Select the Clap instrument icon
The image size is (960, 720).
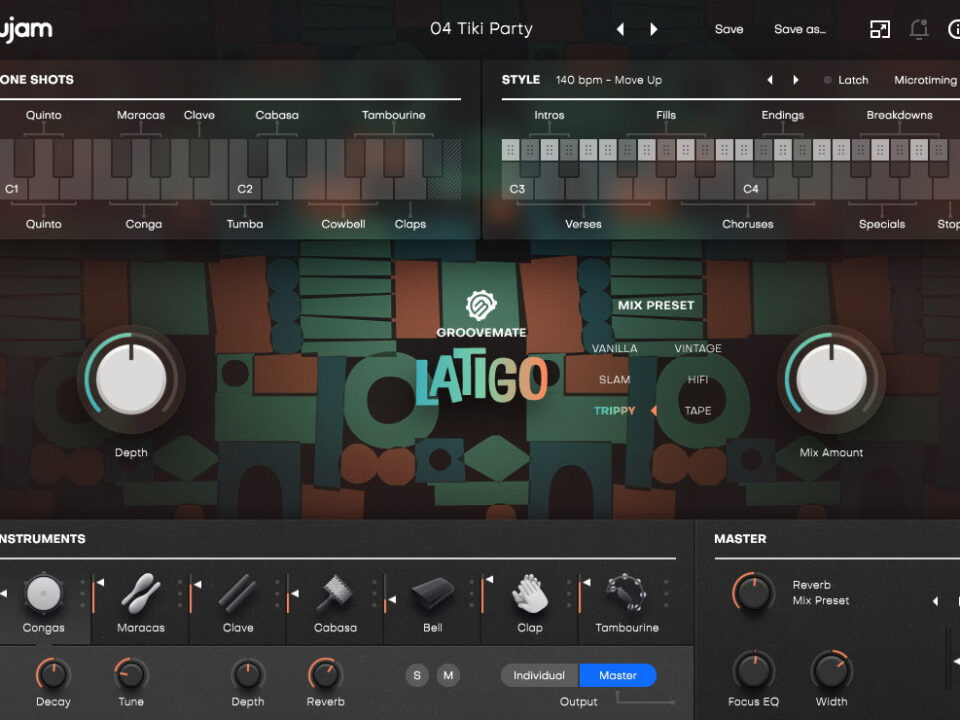(529, 594)
